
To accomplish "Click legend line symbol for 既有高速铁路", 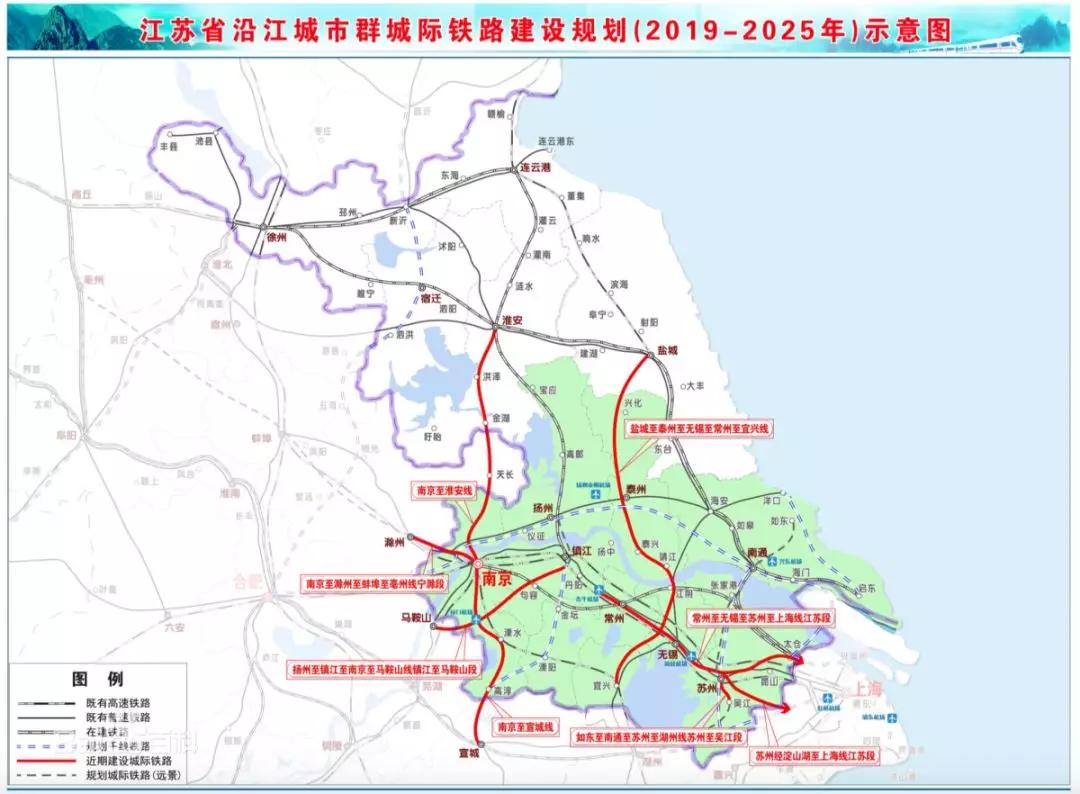I will pyautogui.click(x=46, y=703).
